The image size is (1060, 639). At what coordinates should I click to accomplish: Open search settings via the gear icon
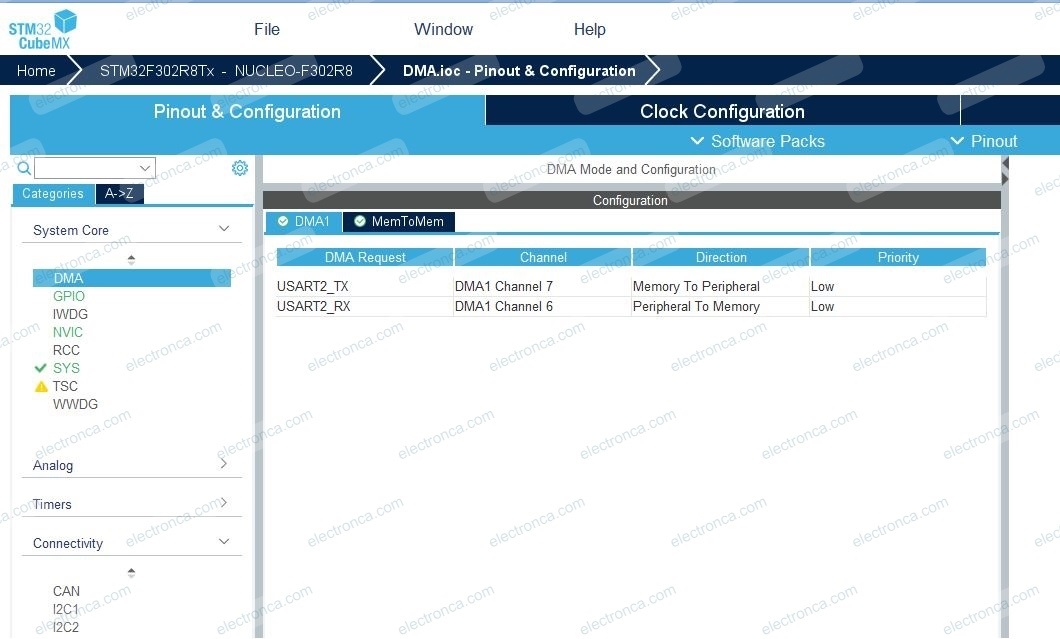pyautogui.click(x=240, y=167)
